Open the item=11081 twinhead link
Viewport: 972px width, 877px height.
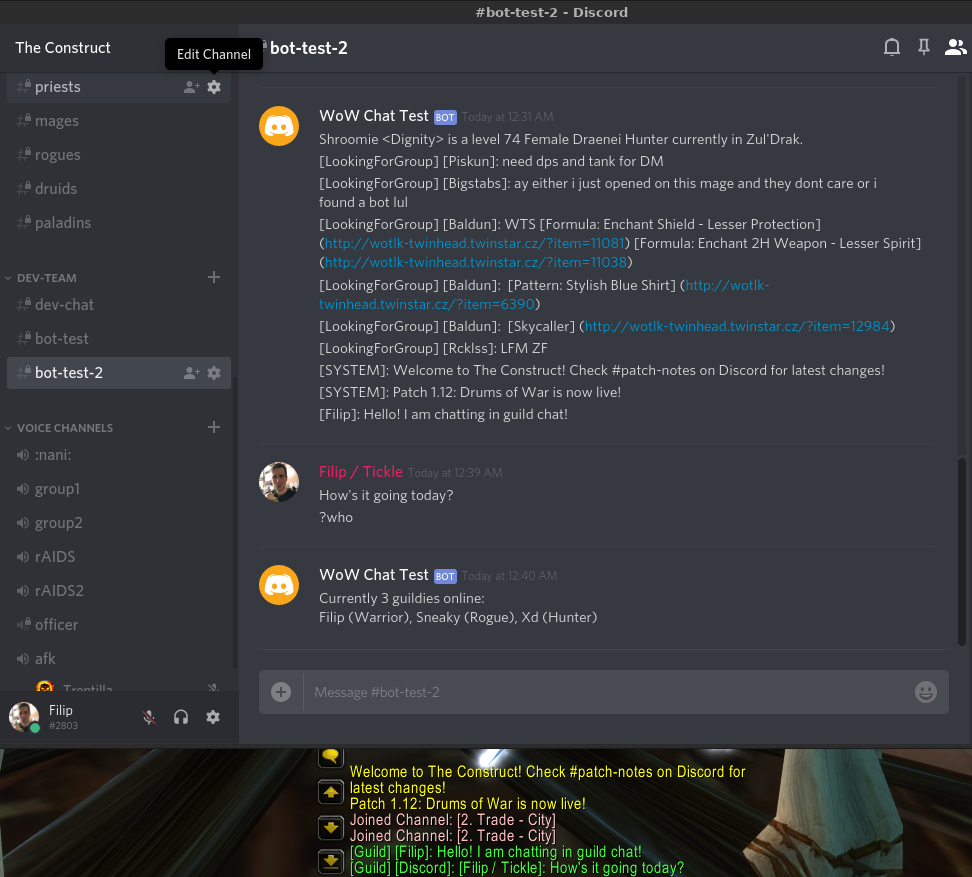click(x=475, y=243)
